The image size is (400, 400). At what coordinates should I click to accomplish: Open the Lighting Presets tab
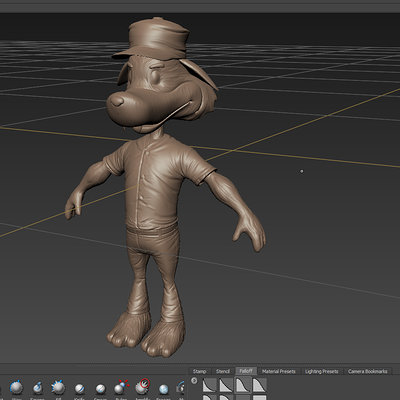tap(321, 371)
